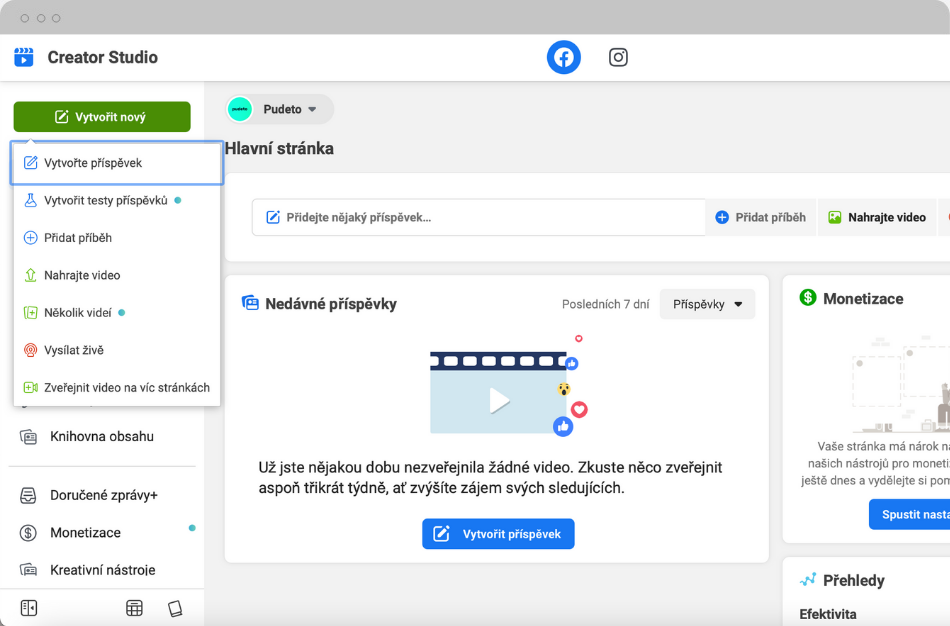
Task: Open Kreativní nástroje in sidebar
Action: tap(102, 570)
